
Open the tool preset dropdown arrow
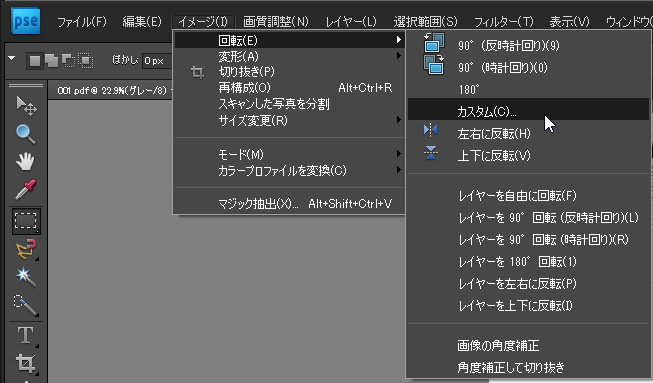12,58
